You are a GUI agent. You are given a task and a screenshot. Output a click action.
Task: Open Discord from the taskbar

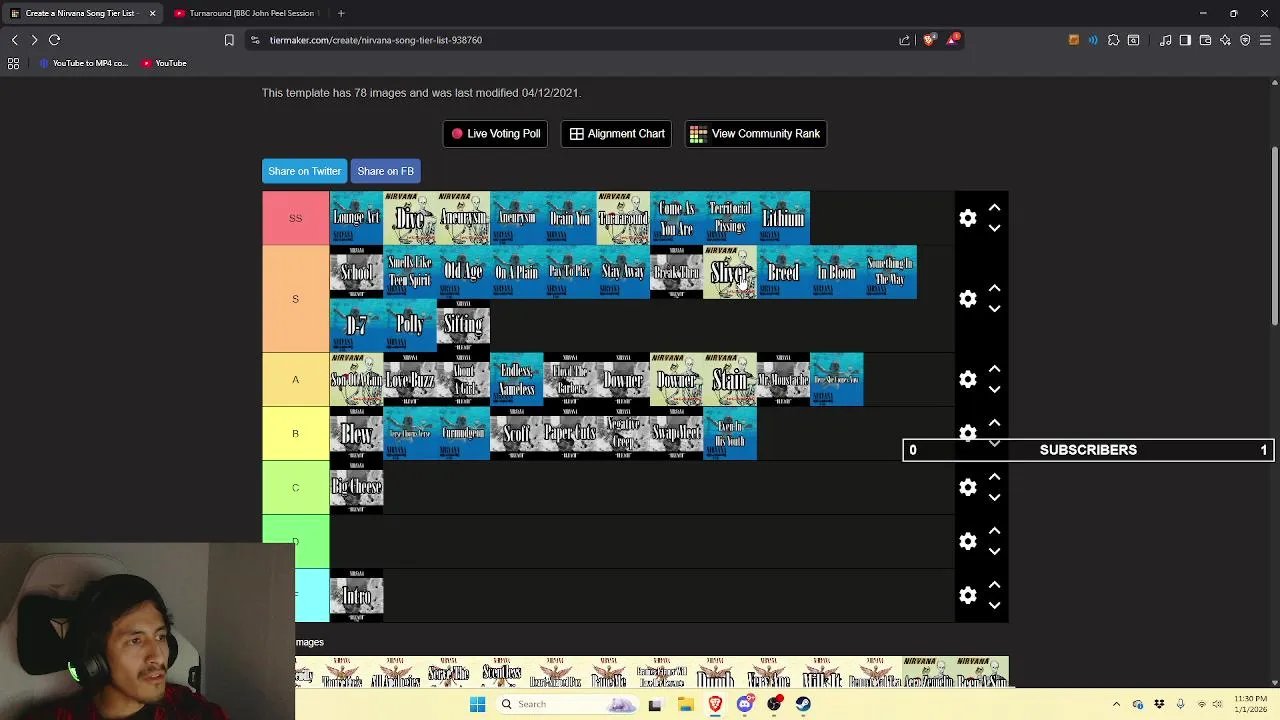point(745,704)
